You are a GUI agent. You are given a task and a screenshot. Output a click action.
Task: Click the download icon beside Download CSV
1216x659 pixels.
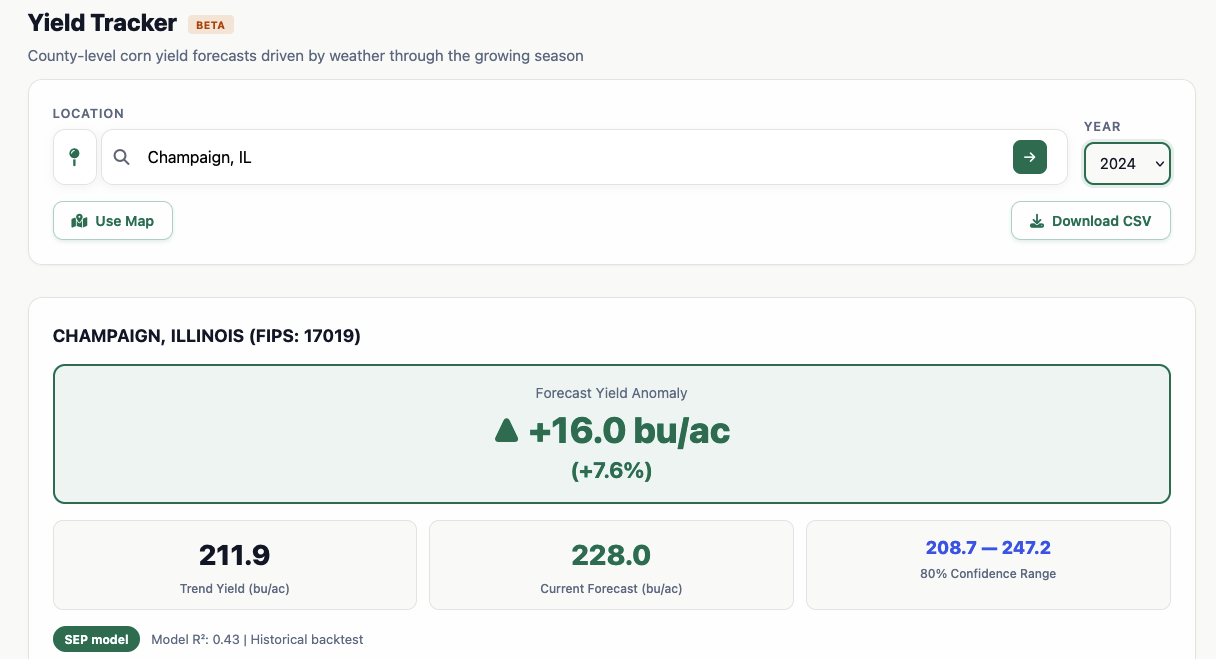1037,221
